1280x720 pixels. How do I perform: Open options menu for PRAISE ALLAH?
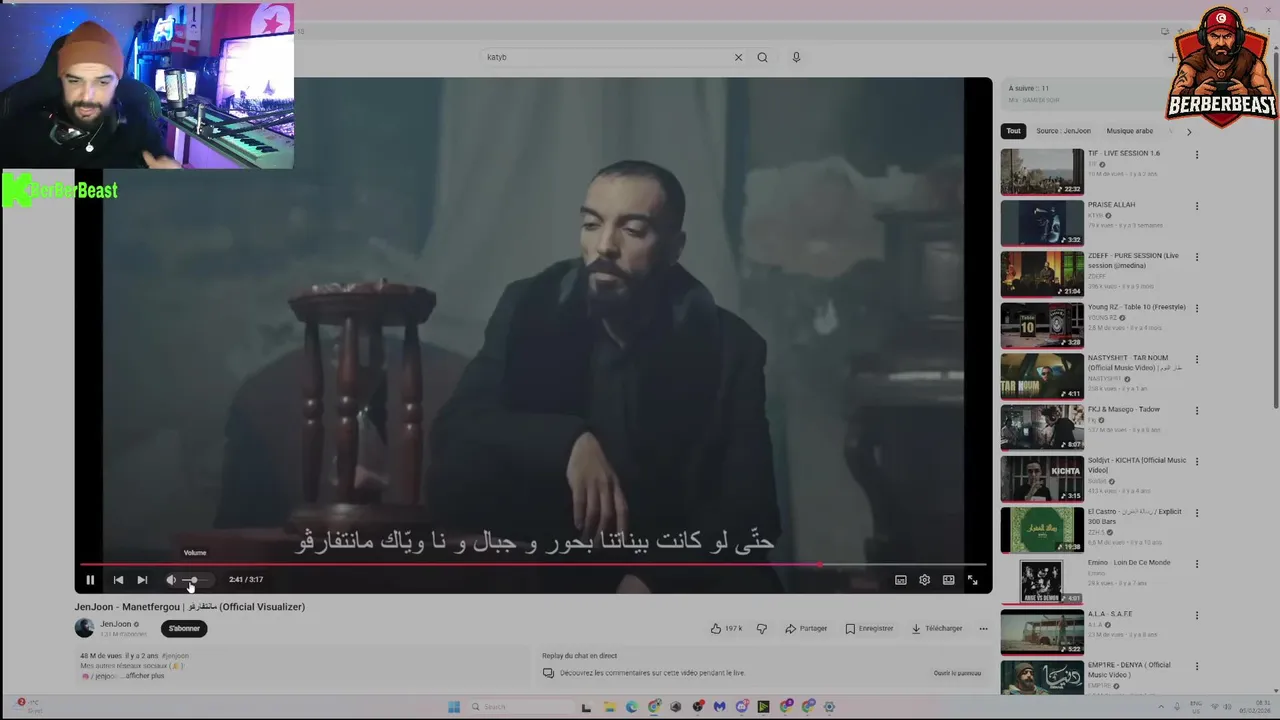click(1196, 206)
